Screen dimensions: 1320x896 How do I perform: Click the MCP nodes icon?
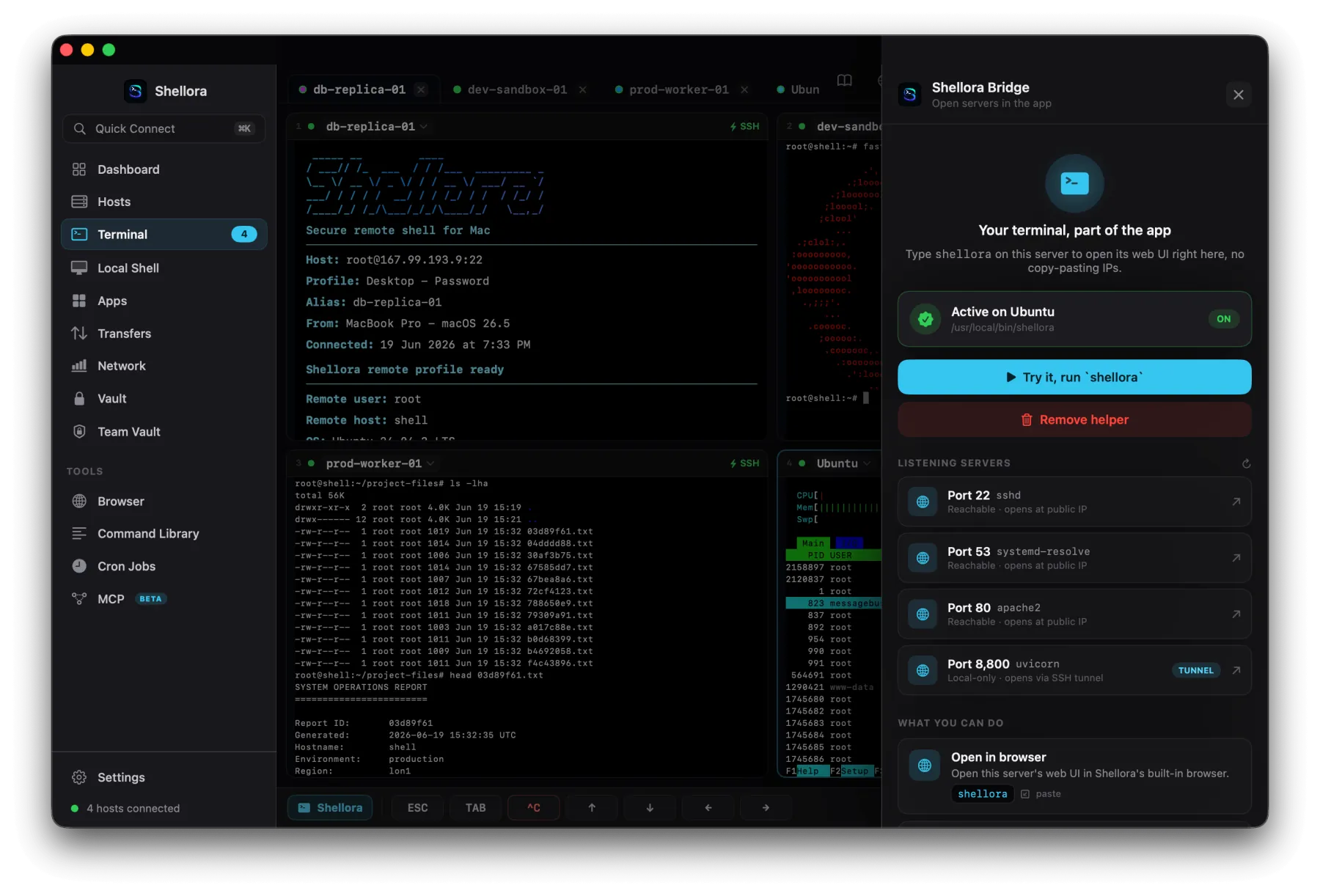click(x=79, y=599)
